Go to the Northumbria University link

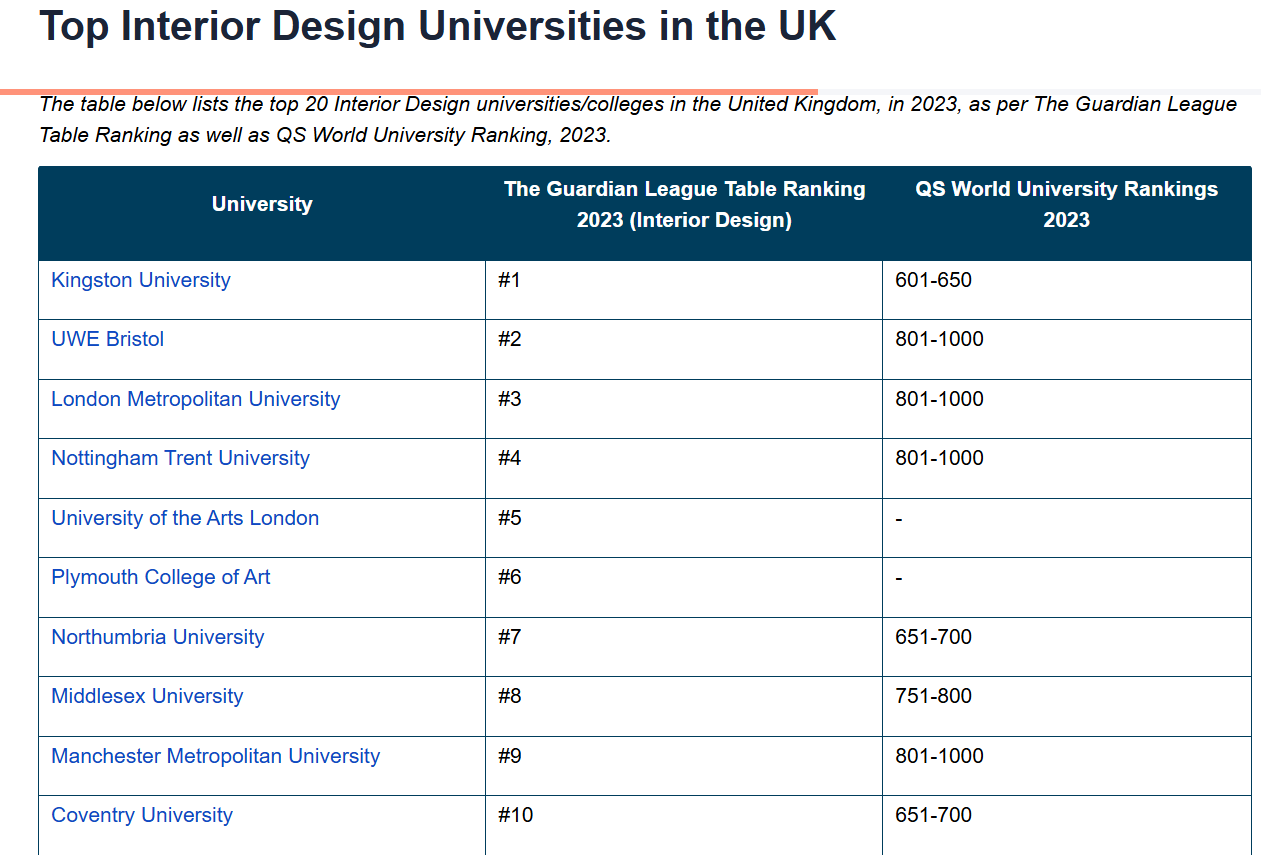coord(158,637)
